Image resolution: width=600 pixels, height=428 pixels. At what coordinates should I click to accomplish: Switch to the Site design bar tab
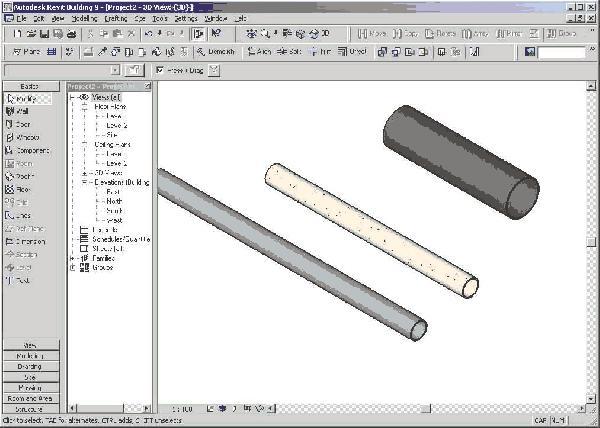(31, 378)
